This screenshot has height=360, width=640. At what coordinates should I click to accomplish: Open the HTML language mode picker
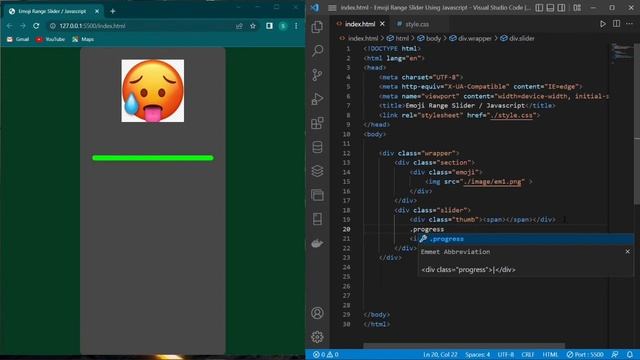click(550, 354)
